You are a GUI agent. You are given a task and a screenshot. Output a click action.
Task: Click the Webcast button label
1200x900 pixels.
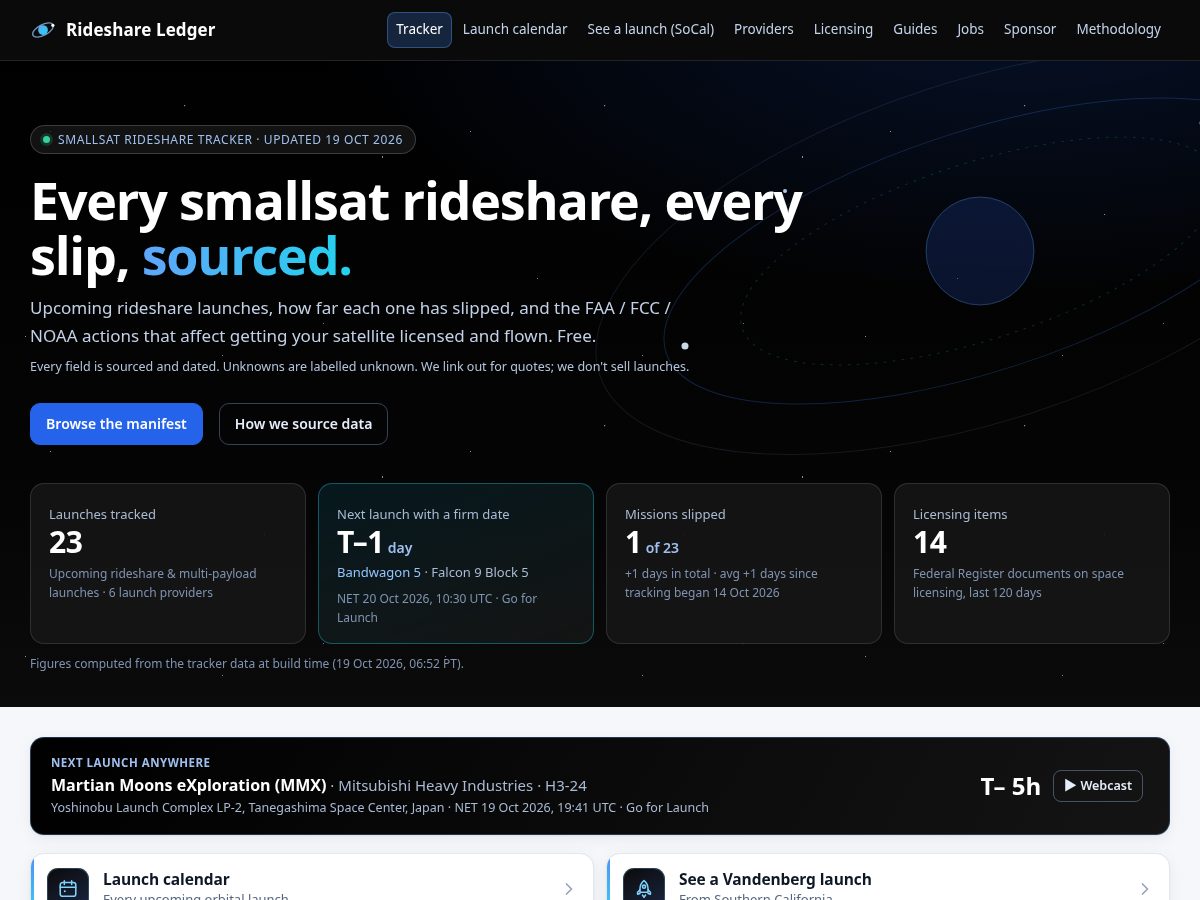click(x=1106, y=786)
